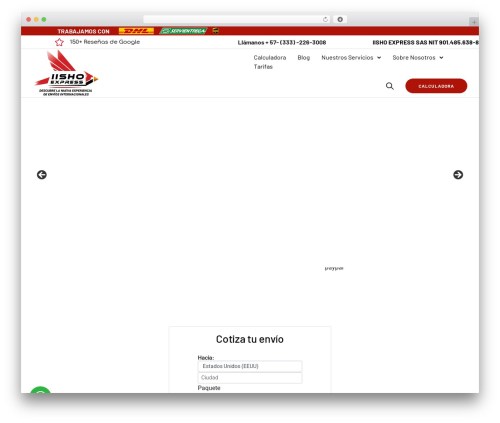Open the green WhatsApp chat bubble
Viewport: 500px width, 423px height.
pos(40,390)
